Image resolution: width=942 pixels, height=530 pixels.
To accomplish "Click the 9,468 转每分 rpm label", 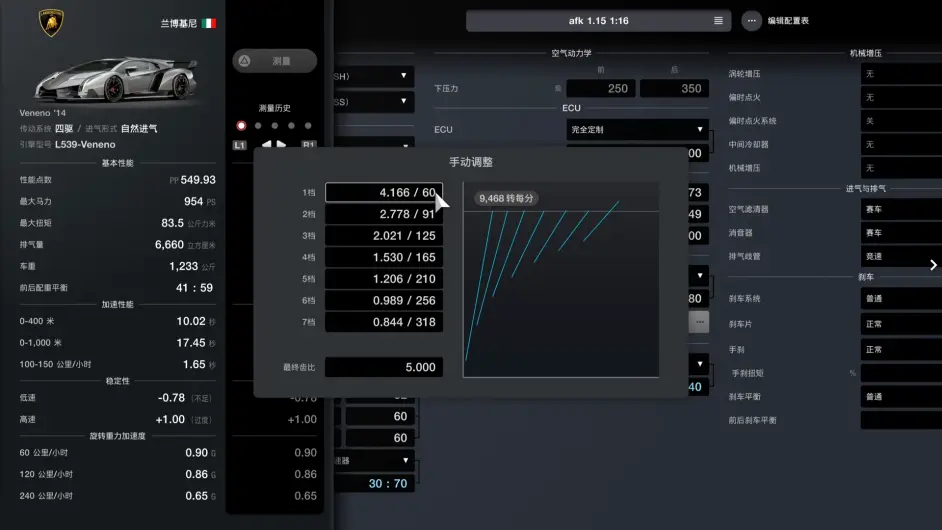I will tap(506, 198).
